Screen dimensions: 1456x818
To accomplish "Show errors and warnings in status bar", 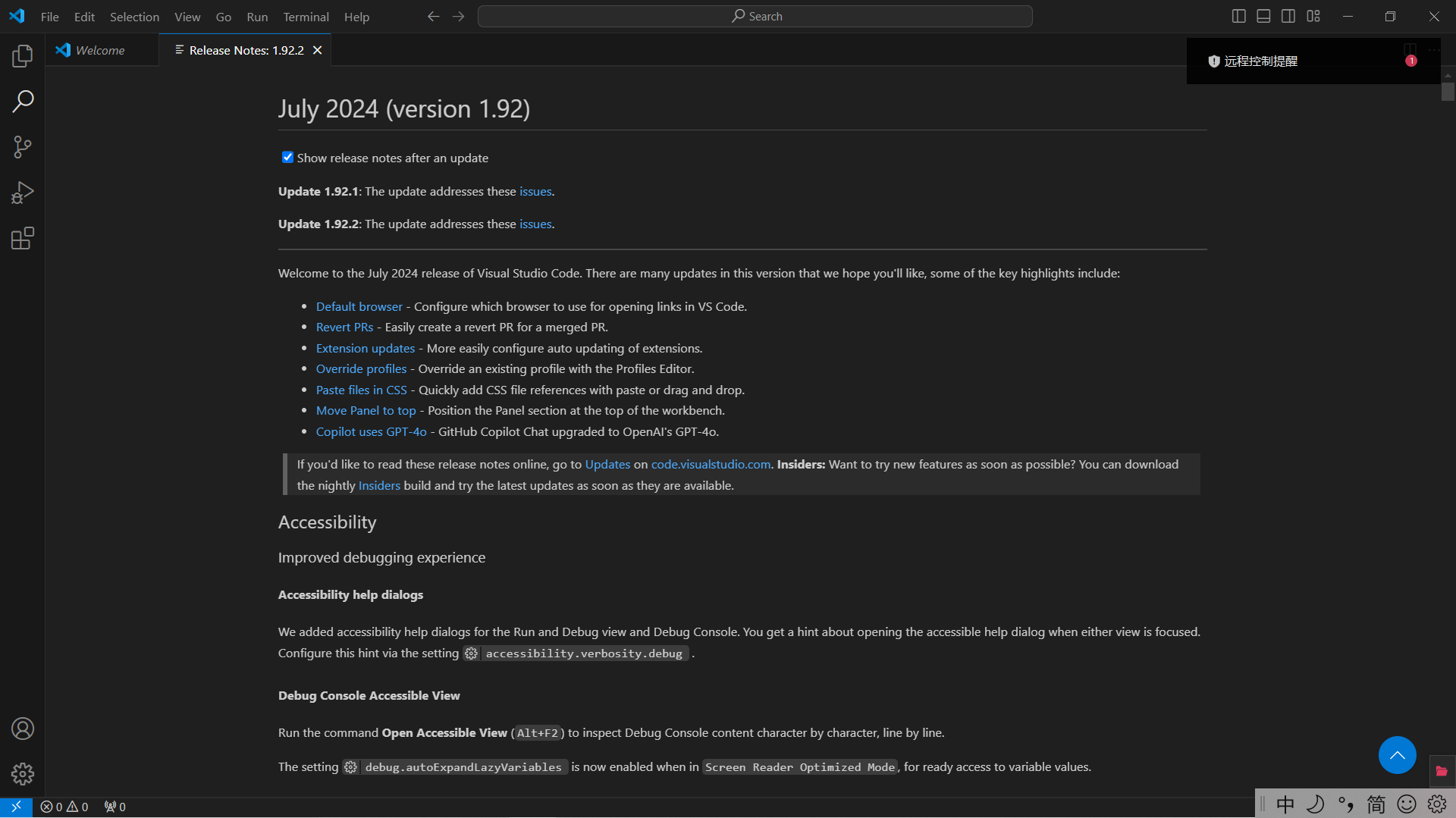I will 64,807.
